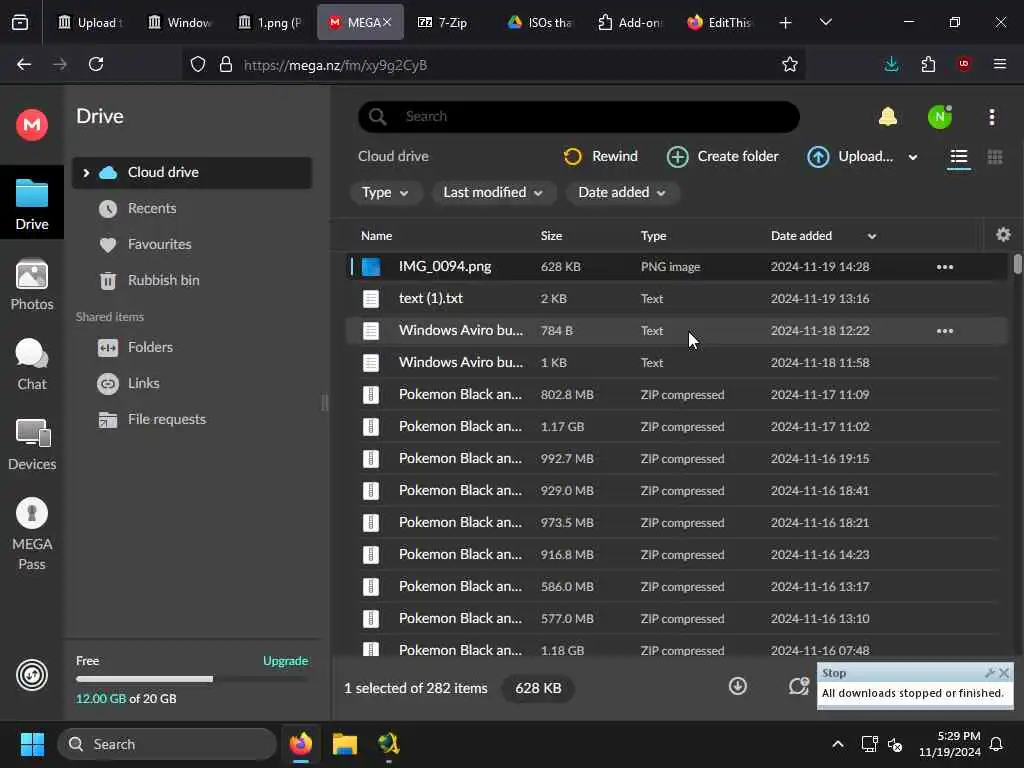The width and height of the screenshot is (1024, 768).
Task: Reload the current page
Action: (96, 64)
